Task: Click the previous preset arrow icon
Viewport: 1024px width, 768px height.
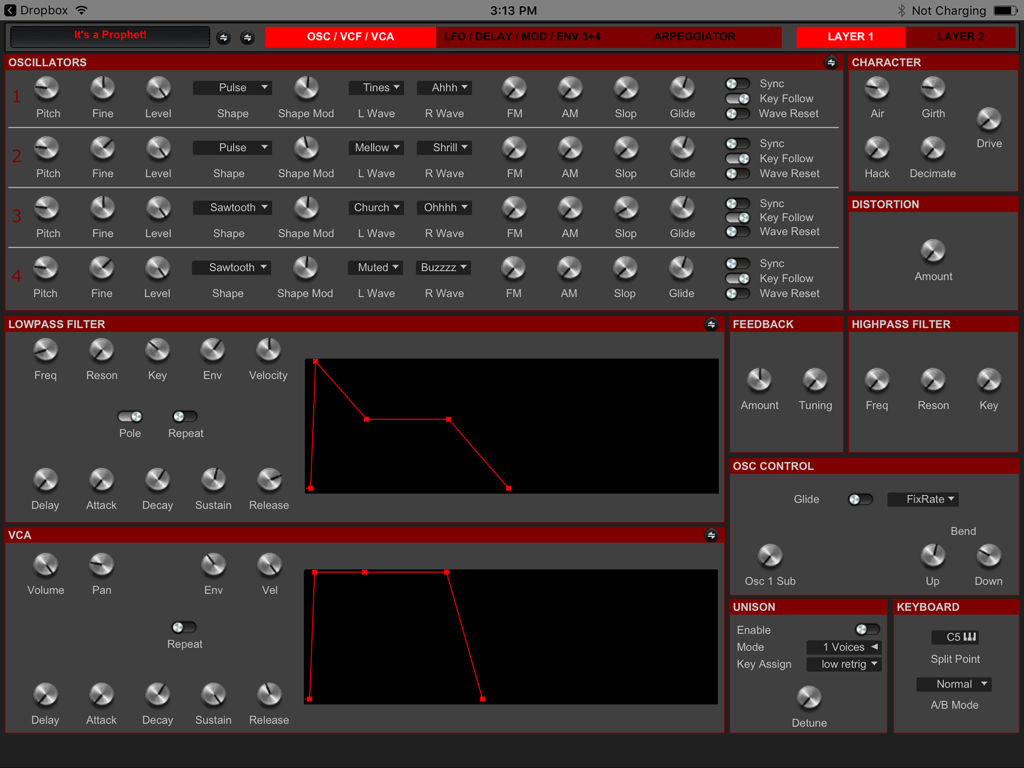Action: coord(223,37)
